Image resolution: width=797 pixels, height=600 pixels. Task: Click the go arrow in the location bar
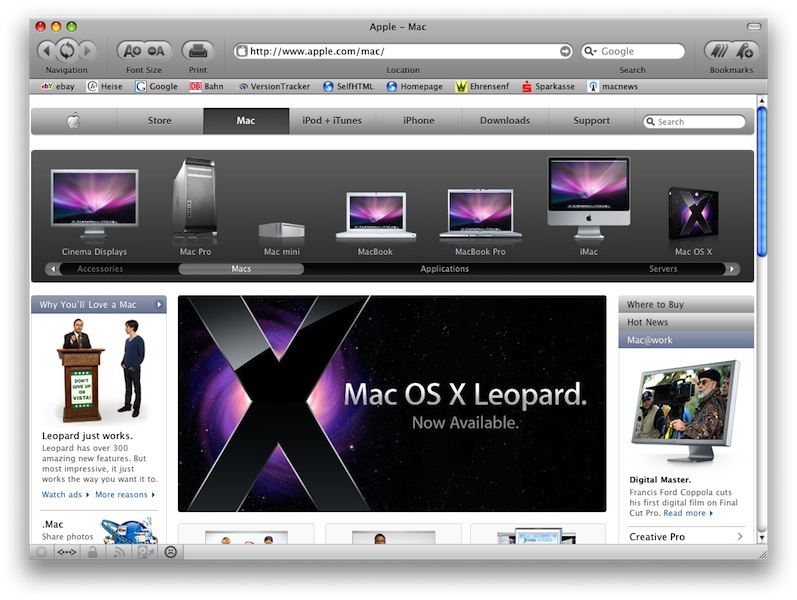tap(565, 51)
